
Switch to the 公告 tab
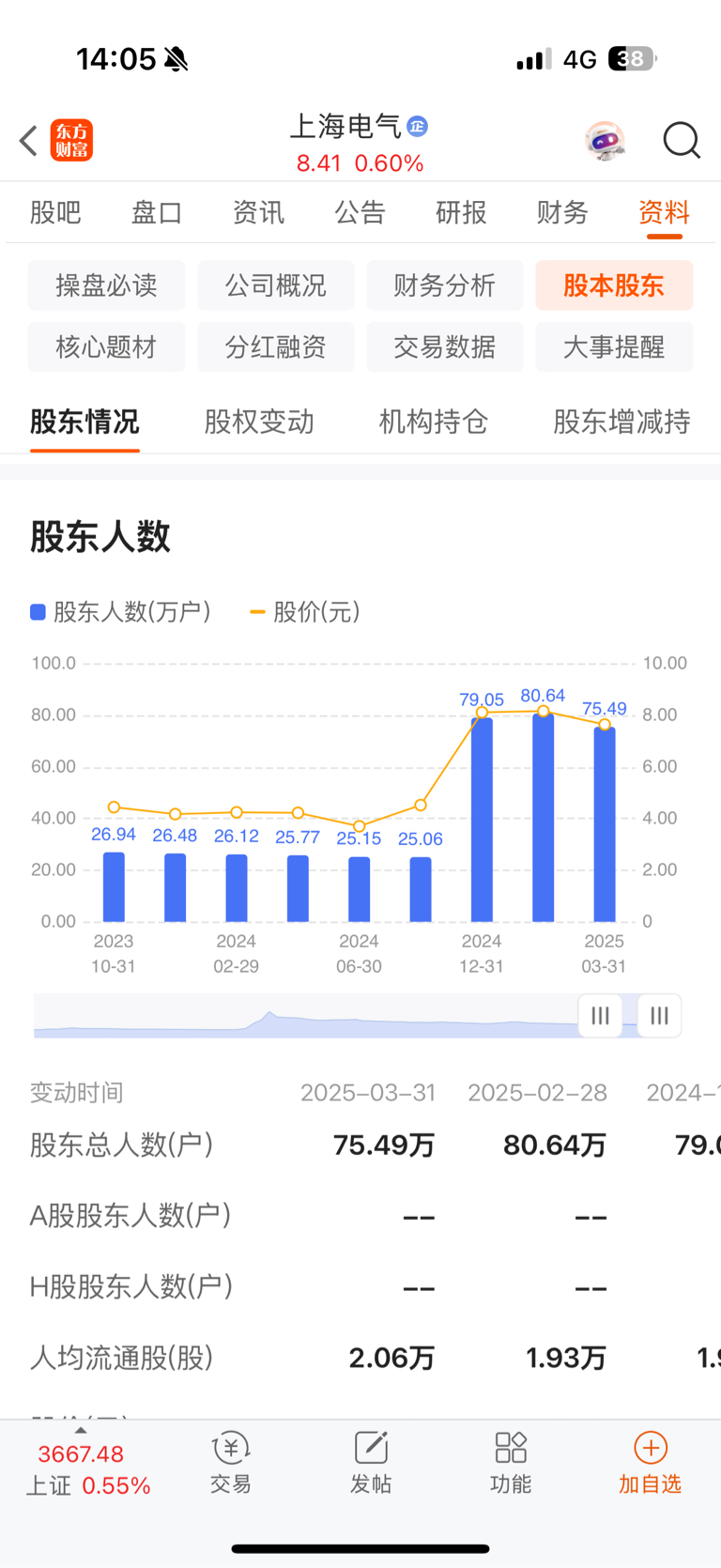[360, 213]
